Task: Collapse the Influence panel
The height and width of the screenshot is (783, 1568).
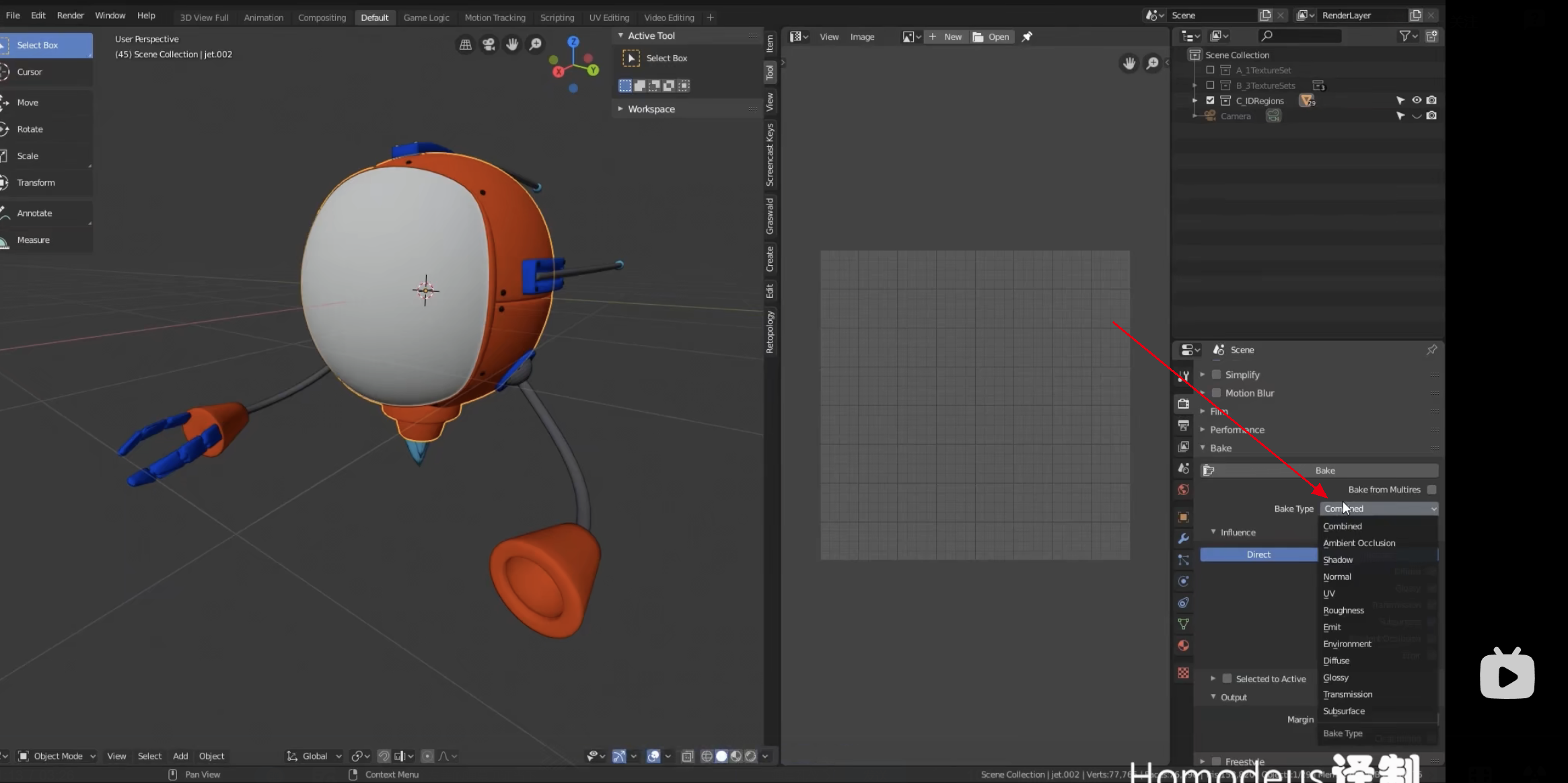Action: (1213, 531)
